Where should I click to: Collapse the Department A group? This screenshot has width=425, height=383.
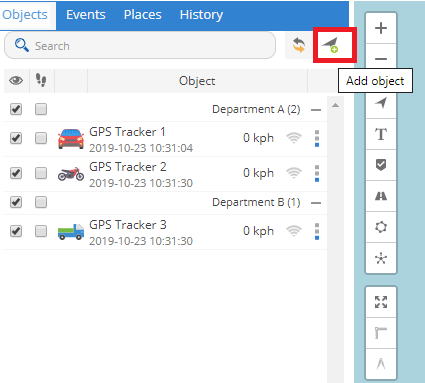(x=316, y=110)
